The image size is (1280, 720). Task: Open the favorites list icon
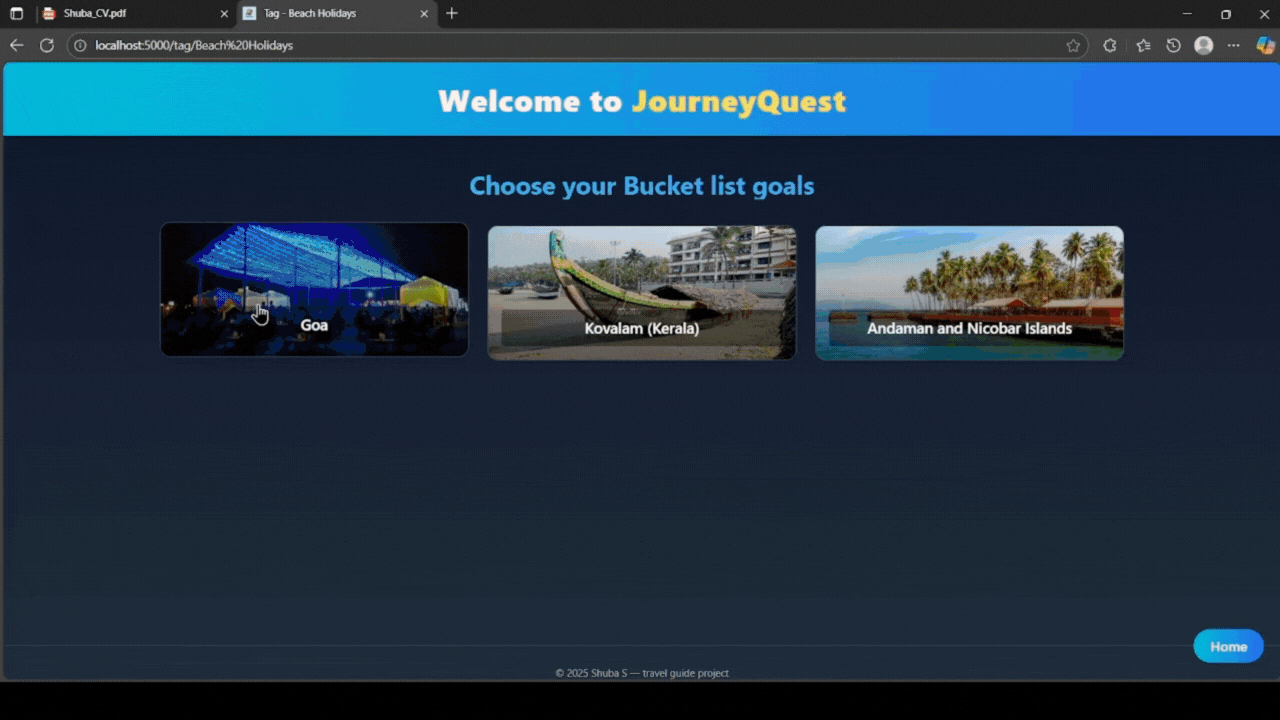tap(1143, 45)
